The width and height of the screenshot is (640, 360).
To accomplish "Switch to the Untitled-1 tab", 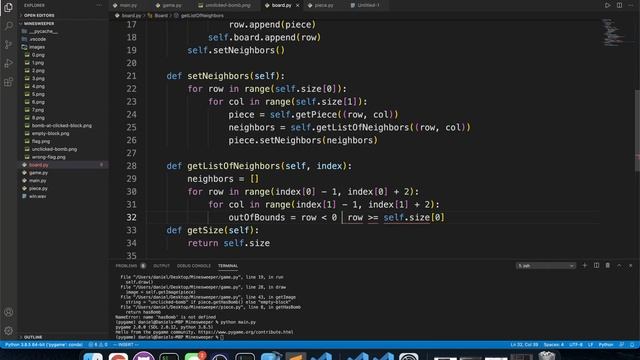I will 368,5.
